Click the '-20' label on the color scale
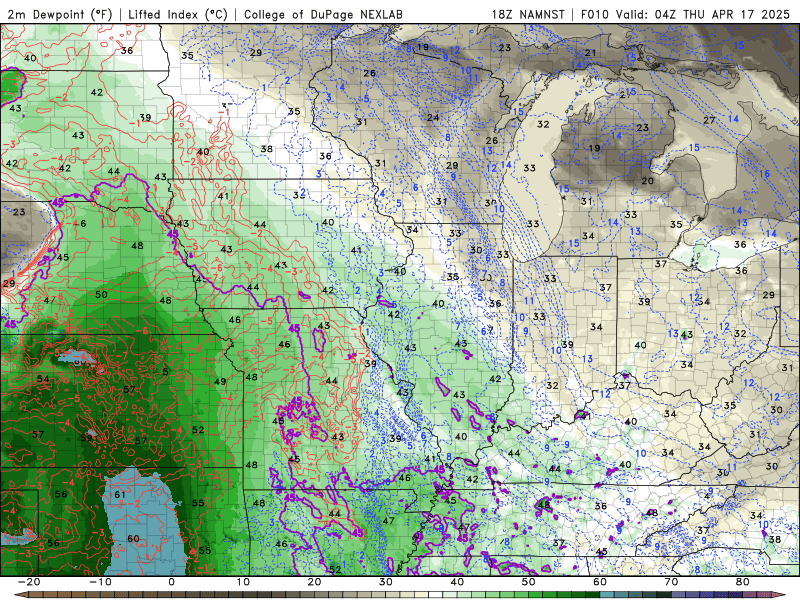Image resolution: width=800 pixels, height=600 pixels. [x=29, y=582]
